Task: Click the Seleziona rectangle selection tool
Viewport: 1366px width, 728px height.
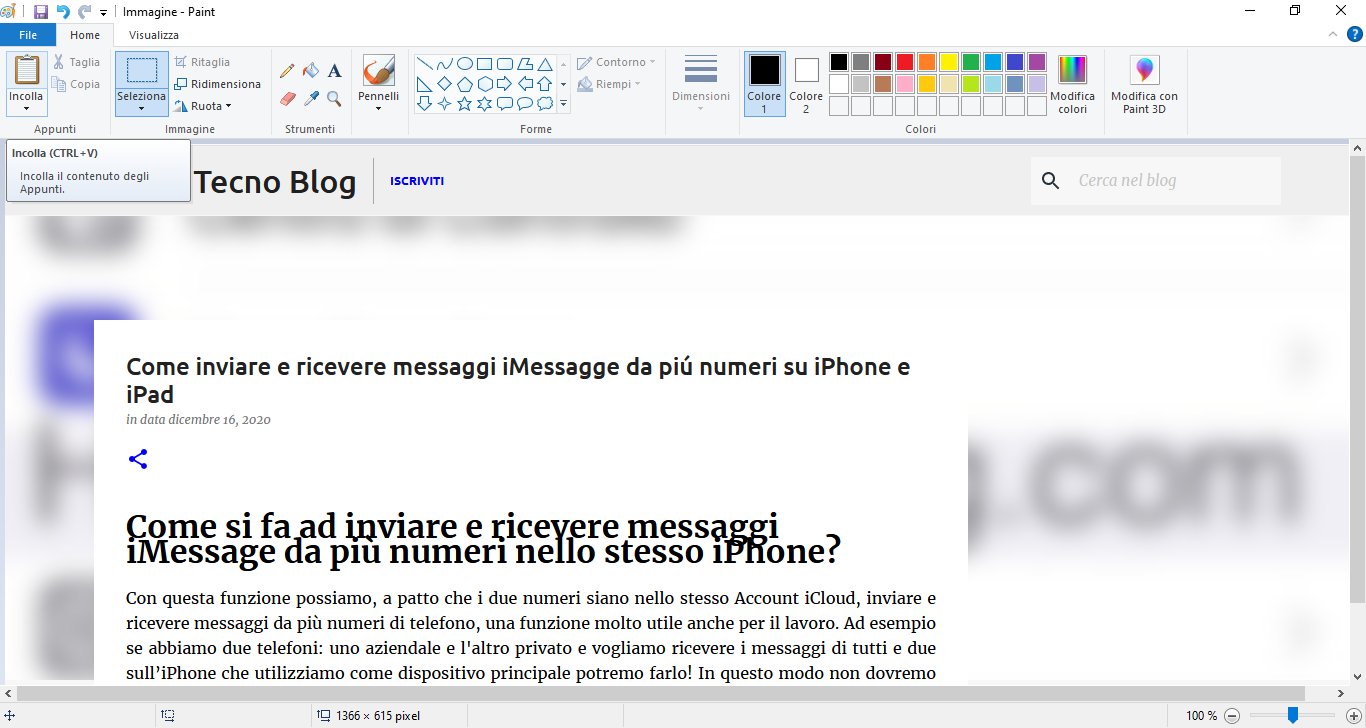Action: (142, 70)
